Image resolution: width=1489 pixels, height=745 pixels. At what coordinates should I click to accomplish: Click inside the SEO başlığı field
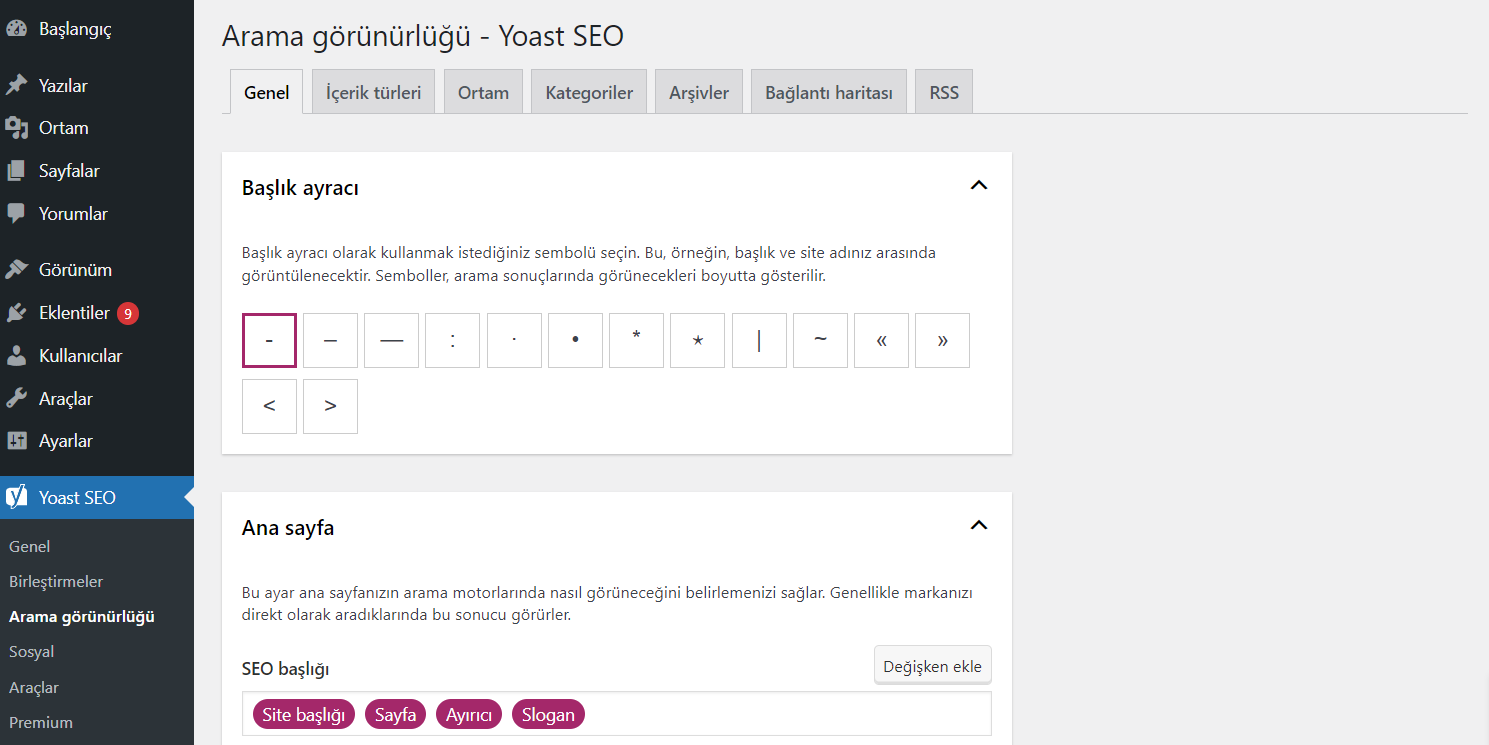click(x=617, y=714)
